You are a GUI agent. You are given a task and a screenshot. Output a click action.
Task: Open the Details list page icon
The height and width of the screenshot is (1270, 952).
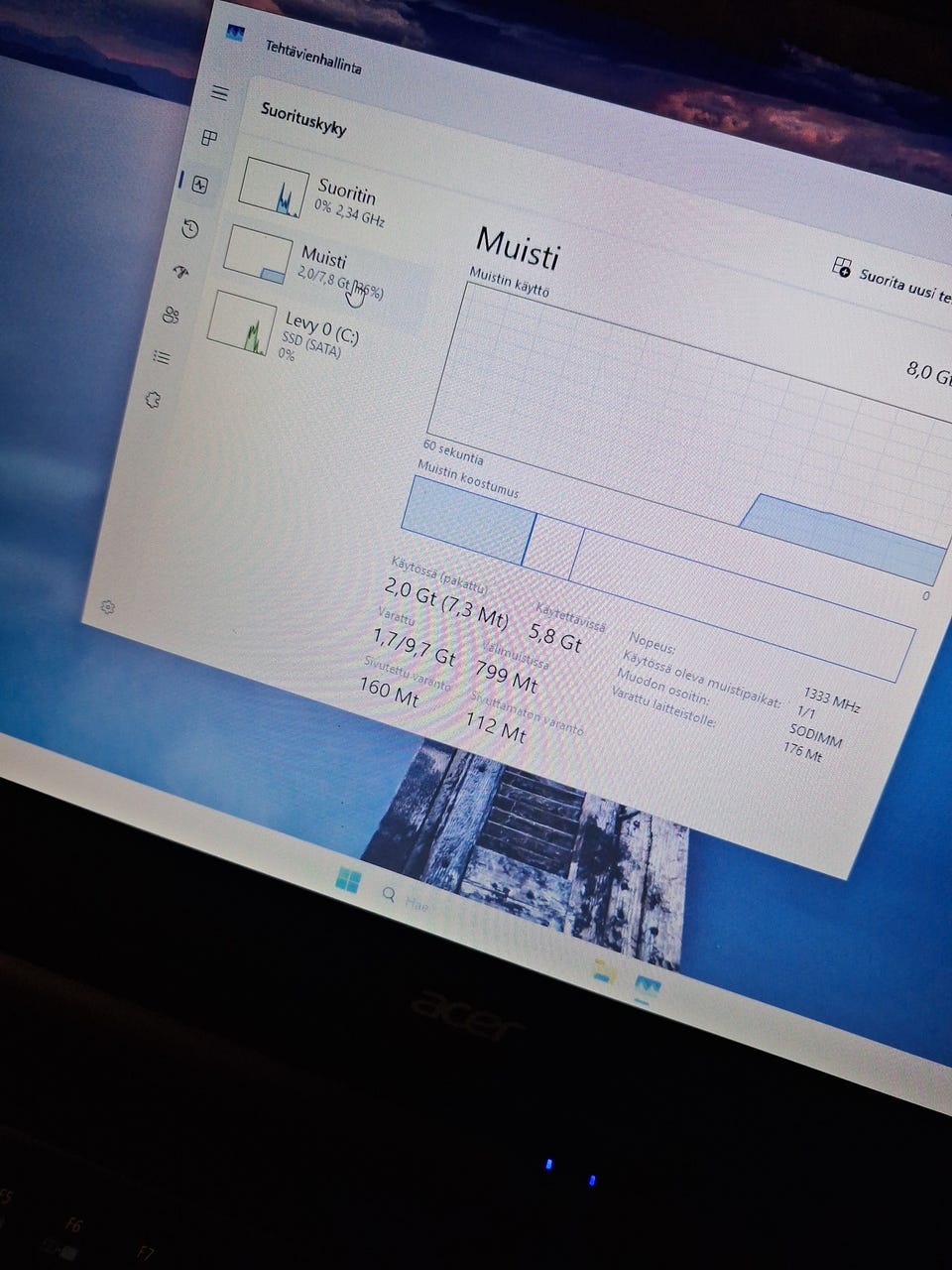(163, 357)
